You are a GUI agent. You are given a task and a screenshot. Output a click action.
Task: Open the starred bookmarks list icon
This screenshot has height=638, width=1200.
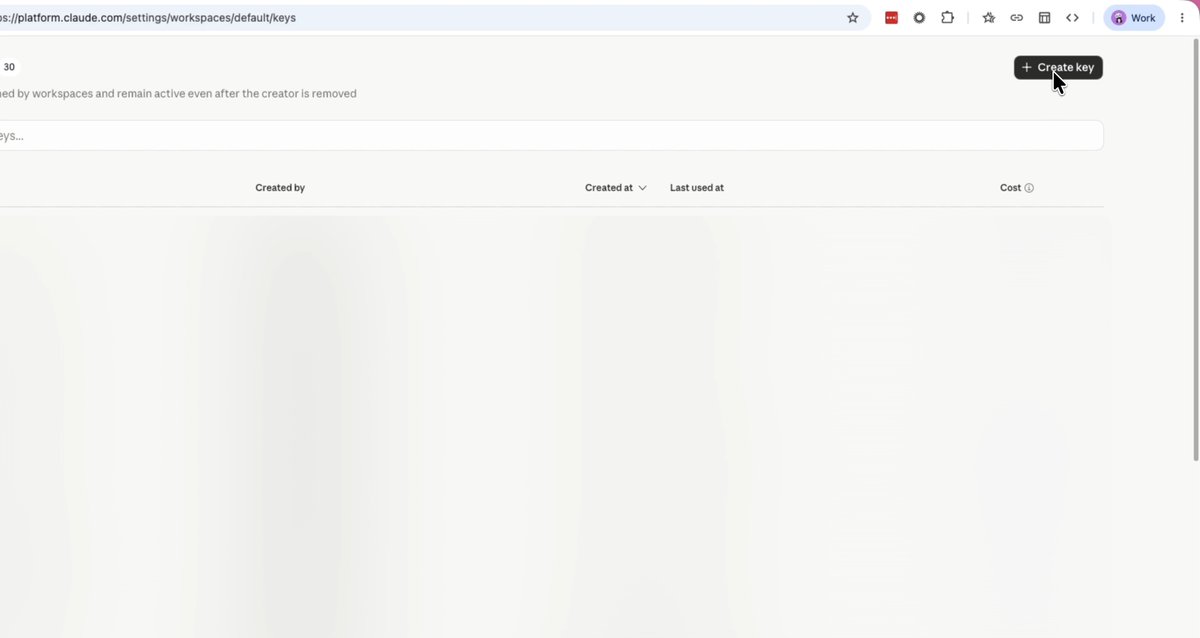989,18
